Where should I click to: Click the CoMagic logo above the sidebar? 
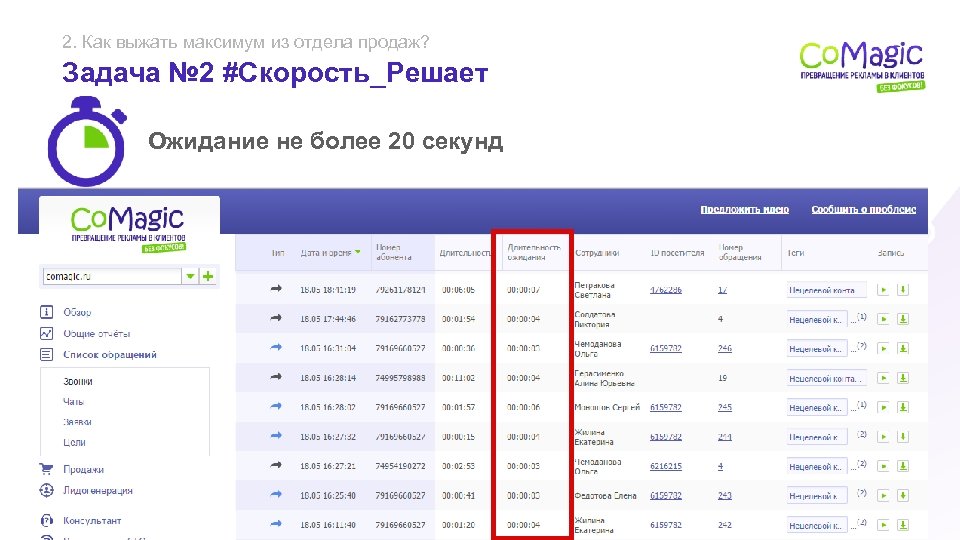129,228
